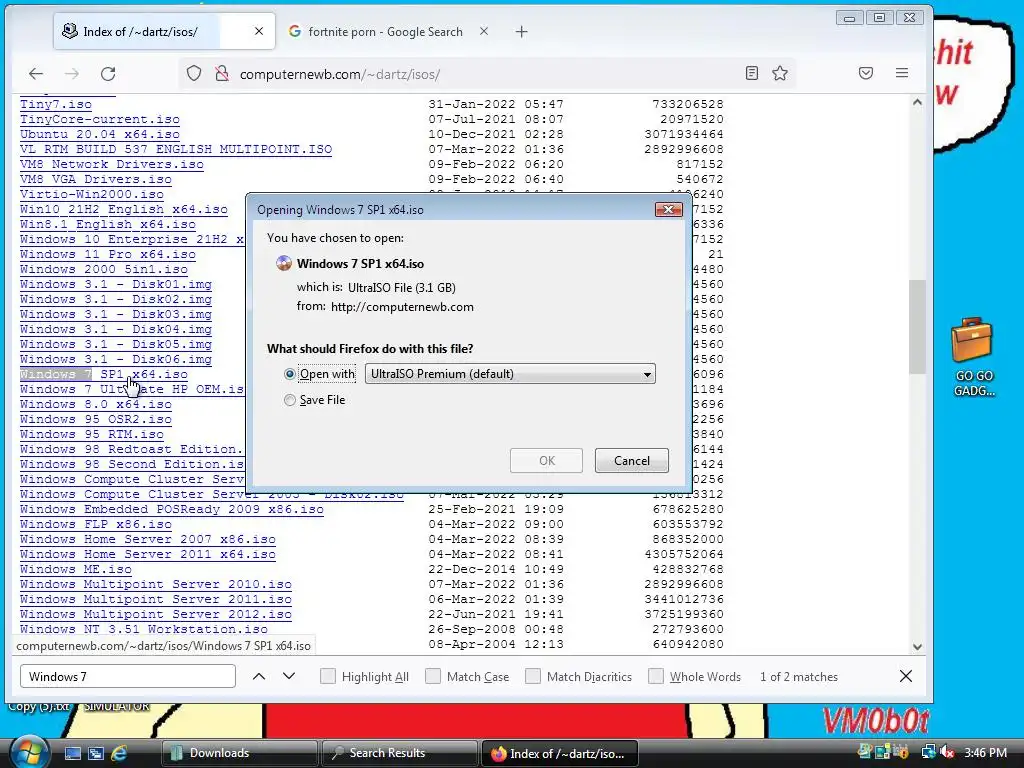This screenshot has height=768, width=1024.
Task: Enable Match Case checkbox
Action: [433, 677]
